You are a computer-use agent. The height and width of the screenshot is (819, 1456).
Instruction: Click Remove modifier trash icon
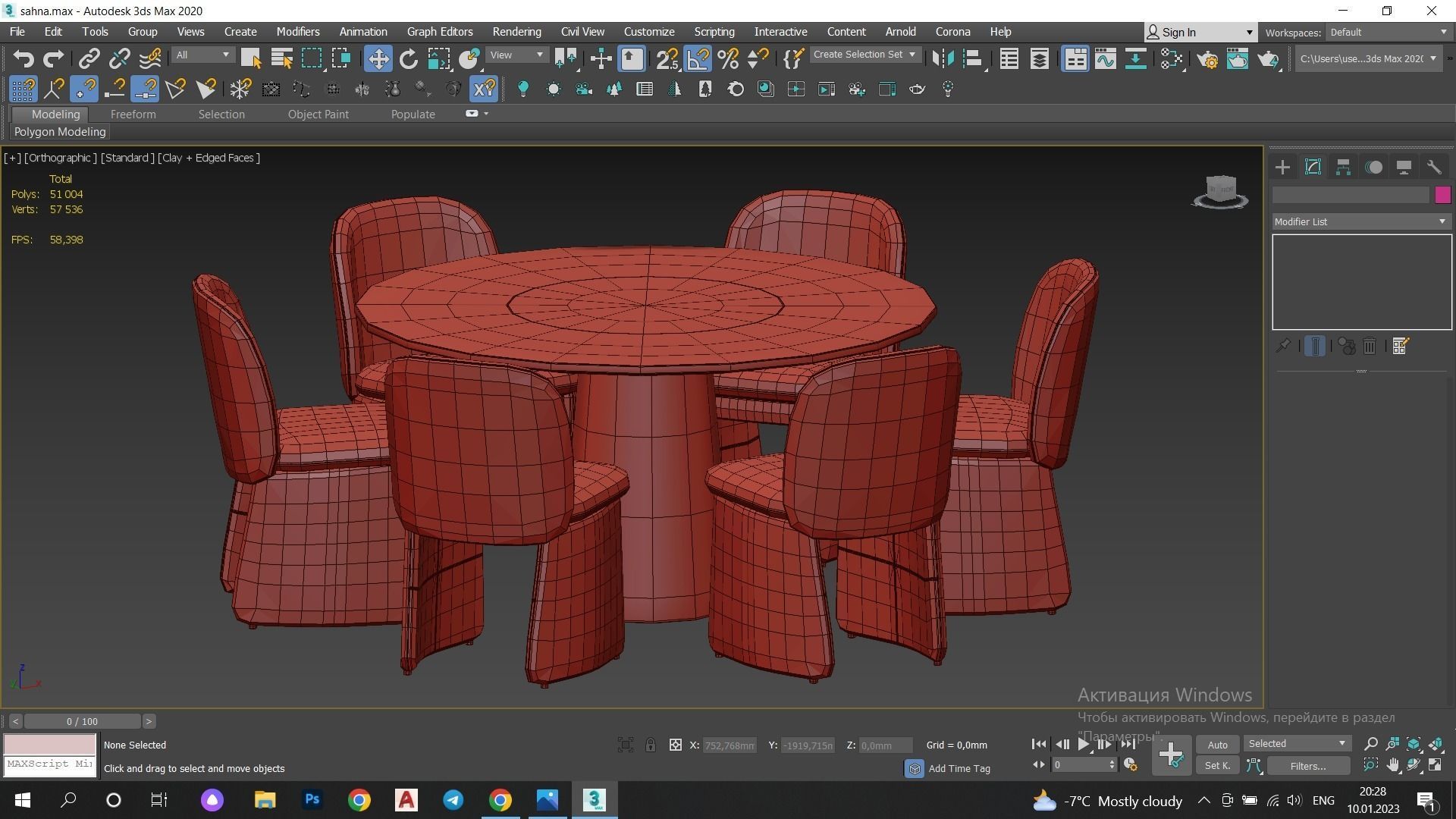[1370, 347]
